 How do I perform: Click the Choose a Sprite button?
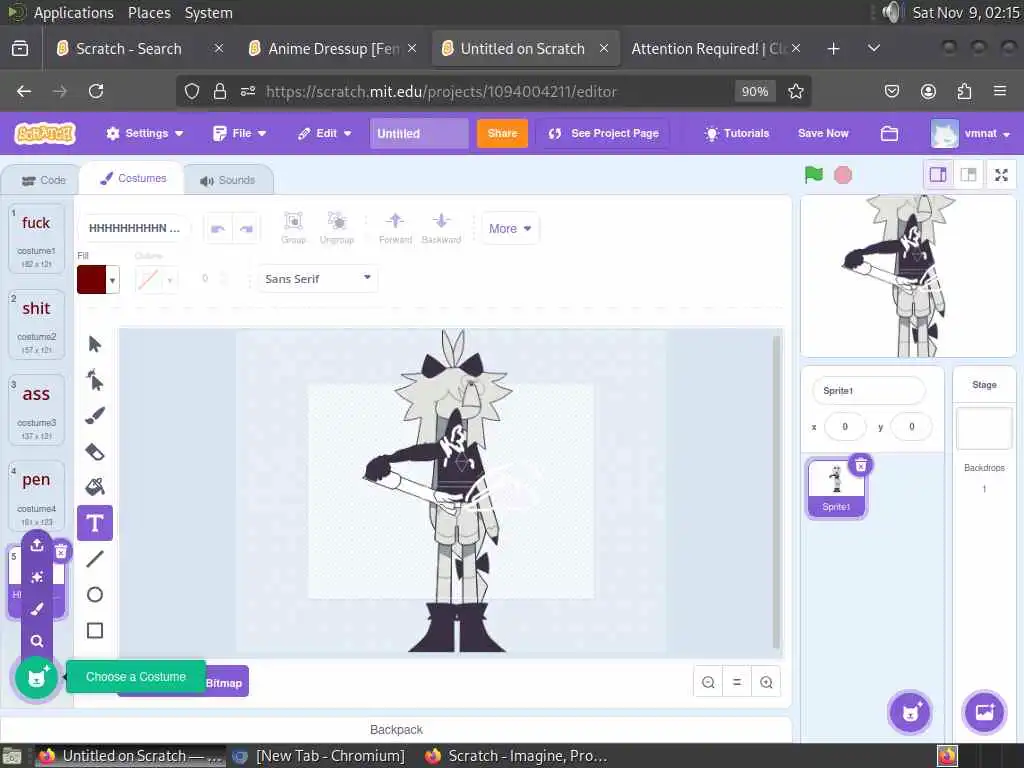tap(910, 712)
